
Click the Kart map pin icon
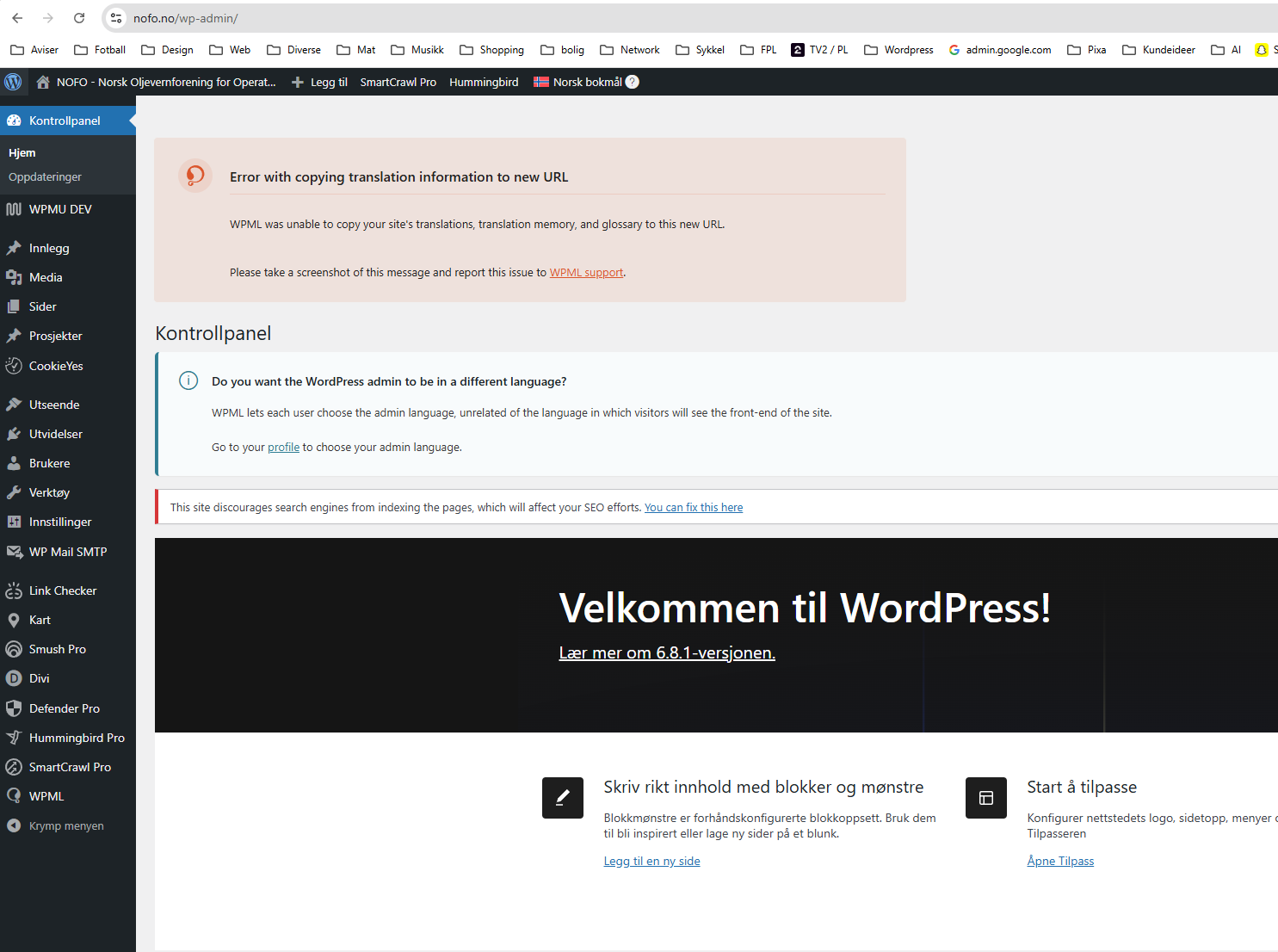tap(14, 620)
